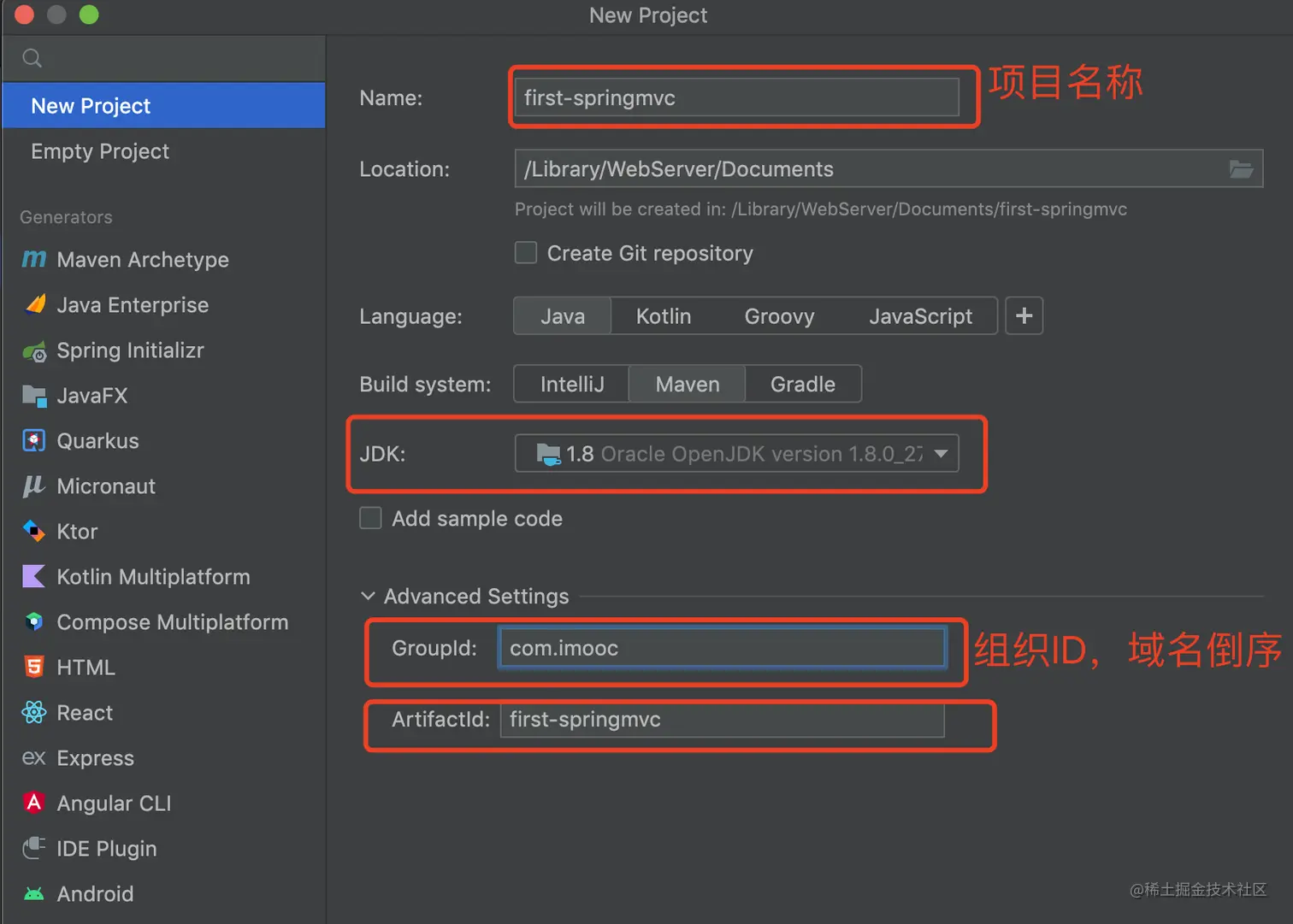This screenshot has width=1293, height=924.
Task: Select the Kotlin Multiplatform generator label
Action: (153, 577)
